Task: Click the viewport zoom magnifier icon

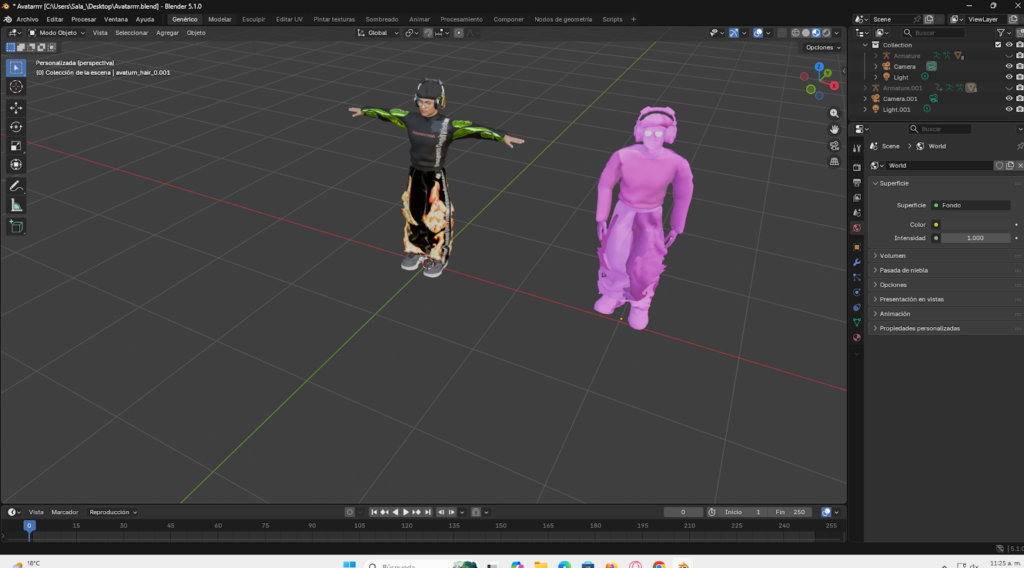Action: [x=834, y=114]
